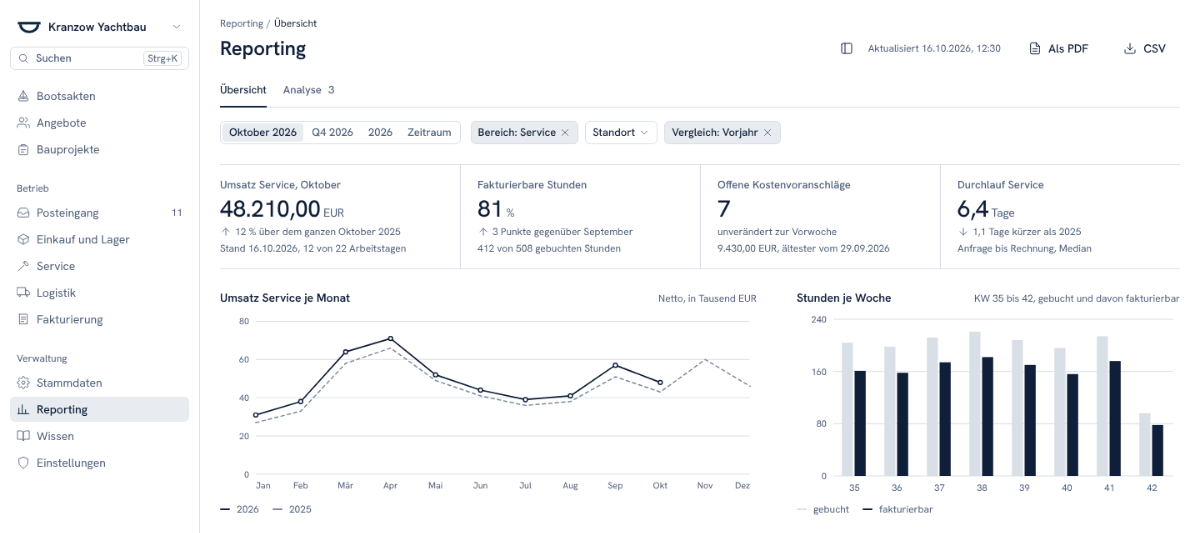Click the Reporting breadcrumb link
Viewport: 1200px width, 533px height.
pos(242,23)
